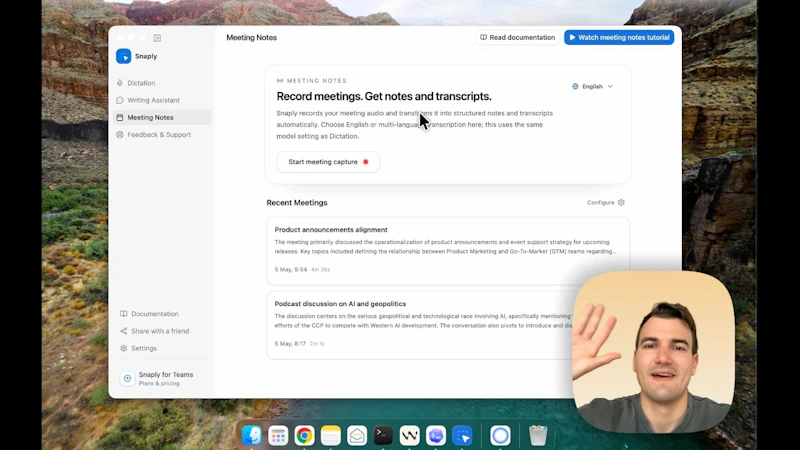
Task: Select Meeting Notes in sidebar
Action: [162, 117]
